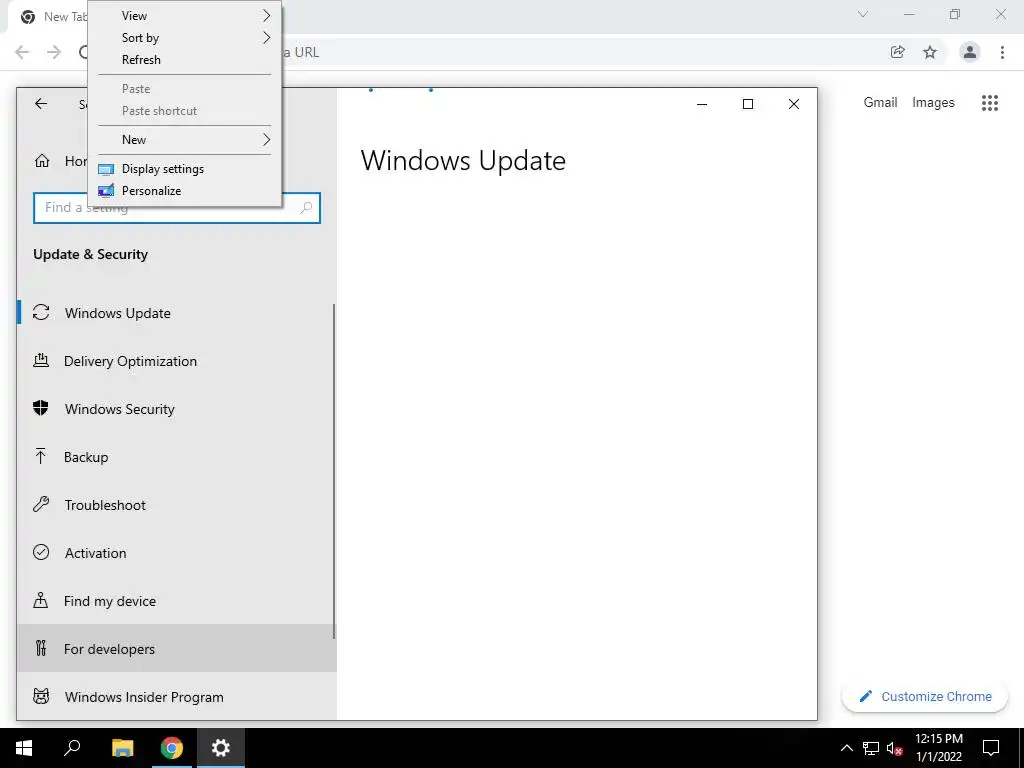Click the Display settings monitor icon
Viewport: 1024px width, 768px height.
106,169
